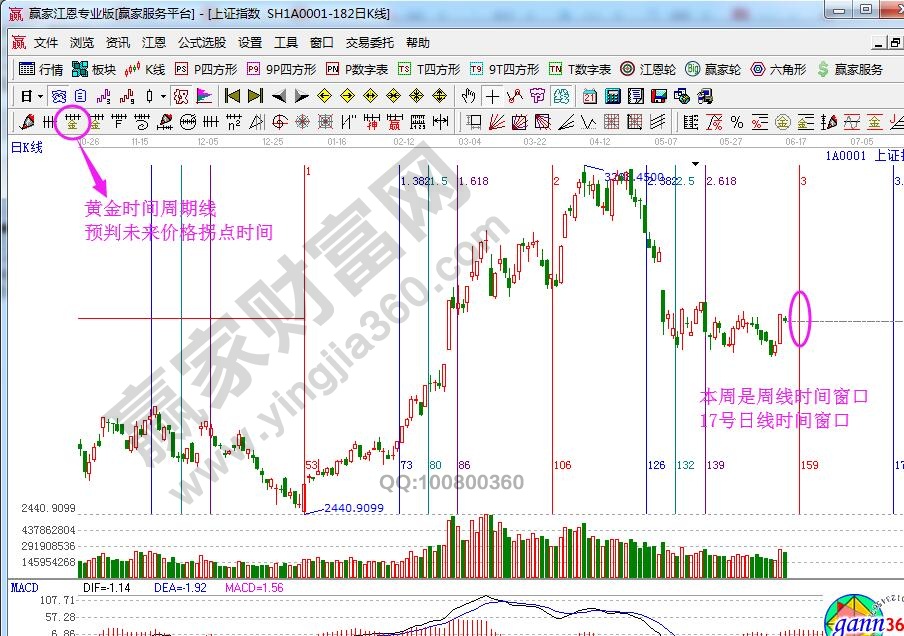The image size is (904, 636).
Task: Click the 板块 sector icon
Action: tap(94, 70)
